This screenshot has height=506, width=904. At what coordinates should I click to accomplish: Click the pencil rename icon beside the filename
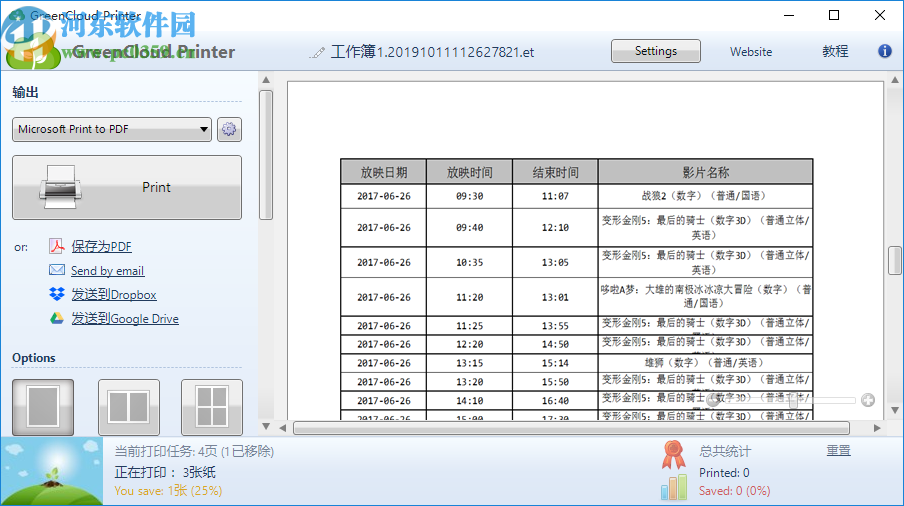click(317, 52)
